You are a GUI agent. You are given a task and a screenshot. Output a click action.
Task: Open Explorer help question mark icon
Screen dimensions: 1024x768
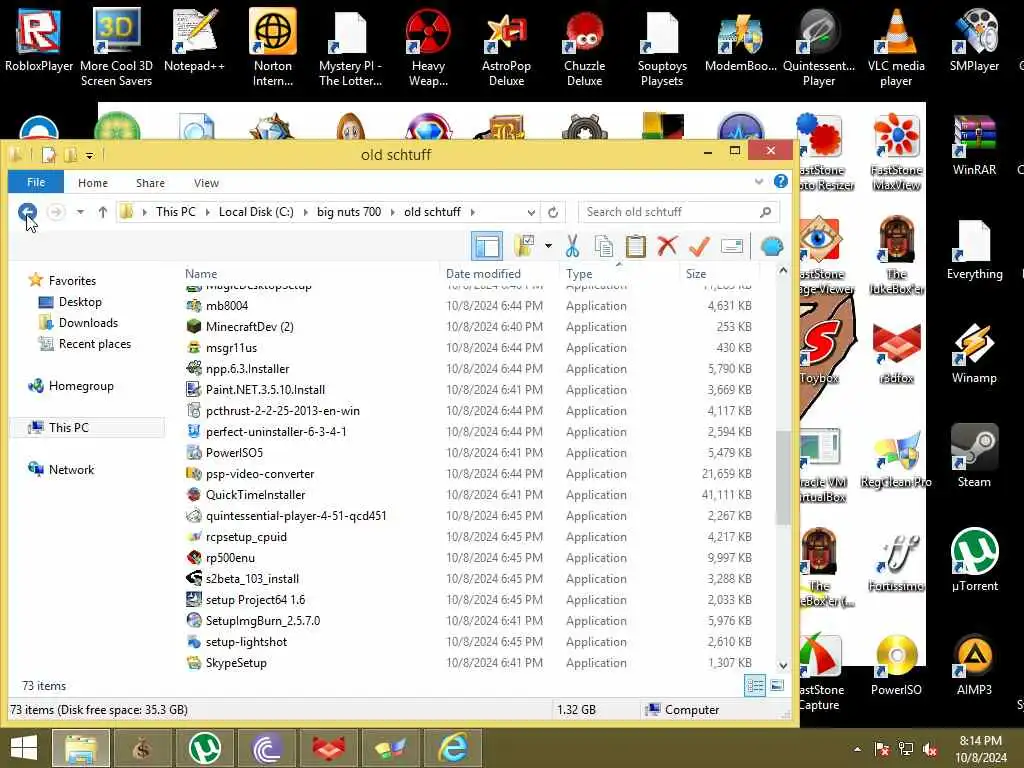(780, 182)
